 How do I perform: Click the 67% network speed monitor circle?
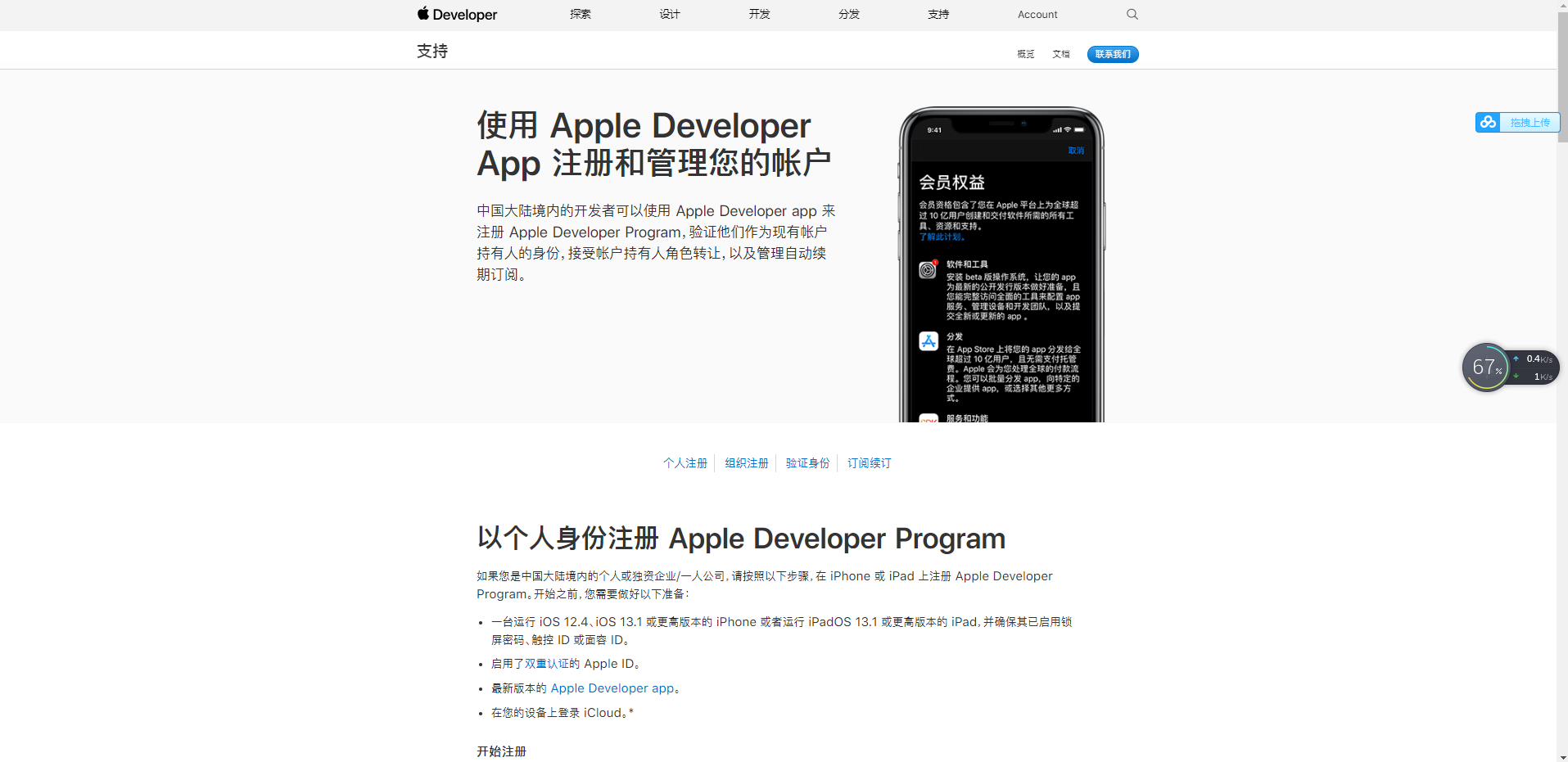[x=1486, y=367]
